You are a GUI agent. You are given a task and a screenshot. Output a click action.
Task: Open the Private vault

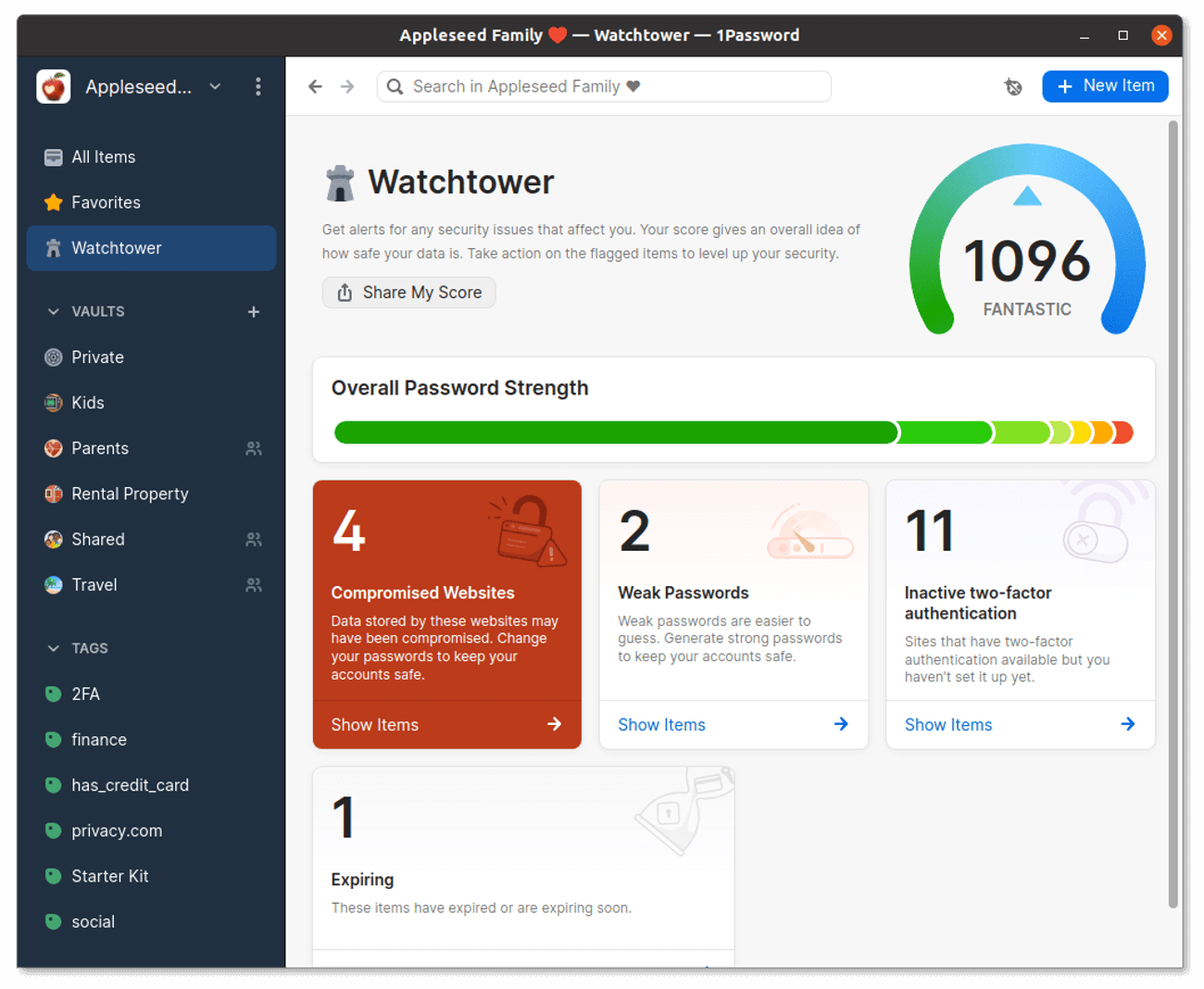pos(96,357)
